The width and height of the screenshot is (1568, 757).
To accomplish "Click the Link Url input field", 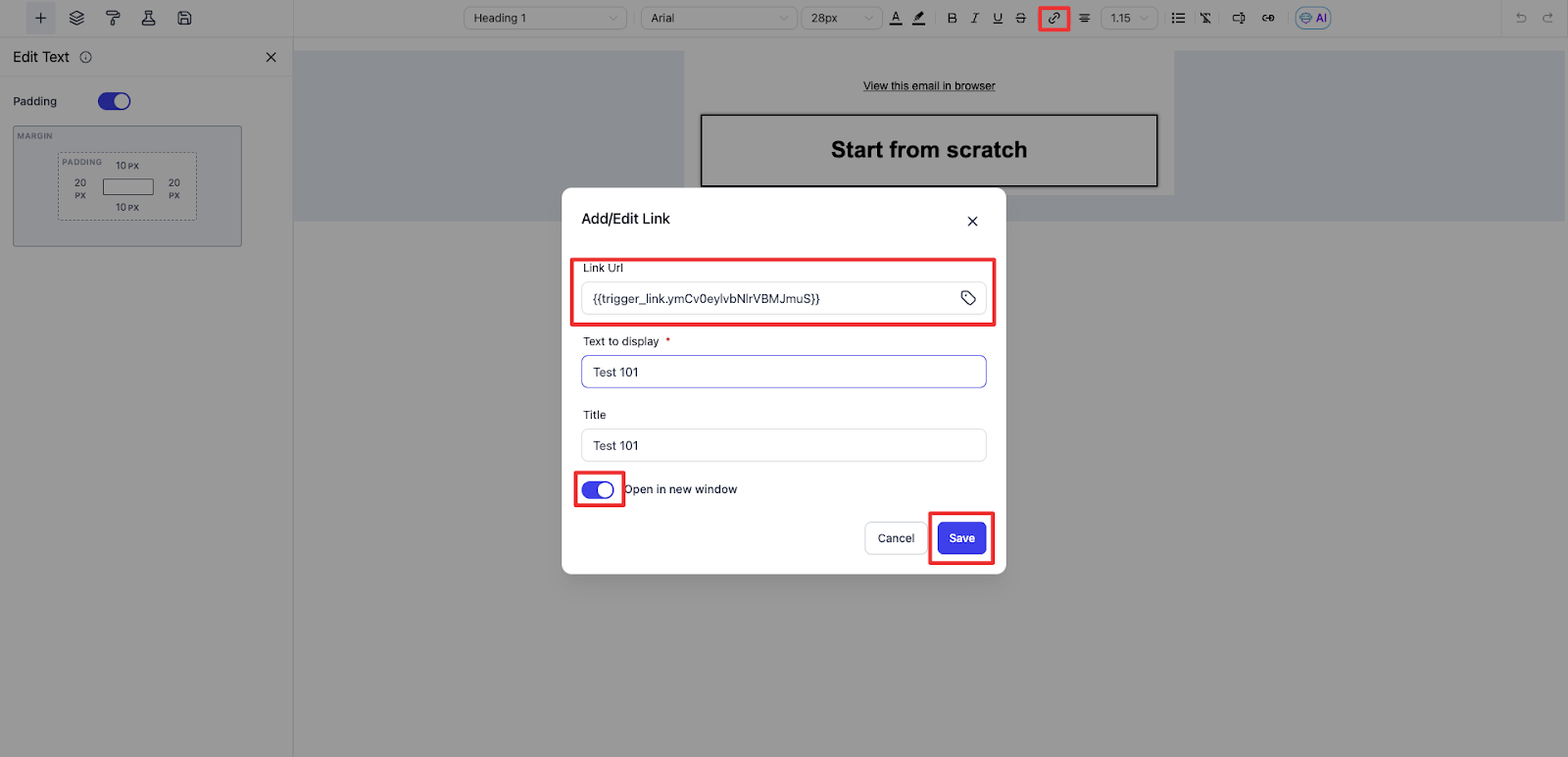I will 784,298.
